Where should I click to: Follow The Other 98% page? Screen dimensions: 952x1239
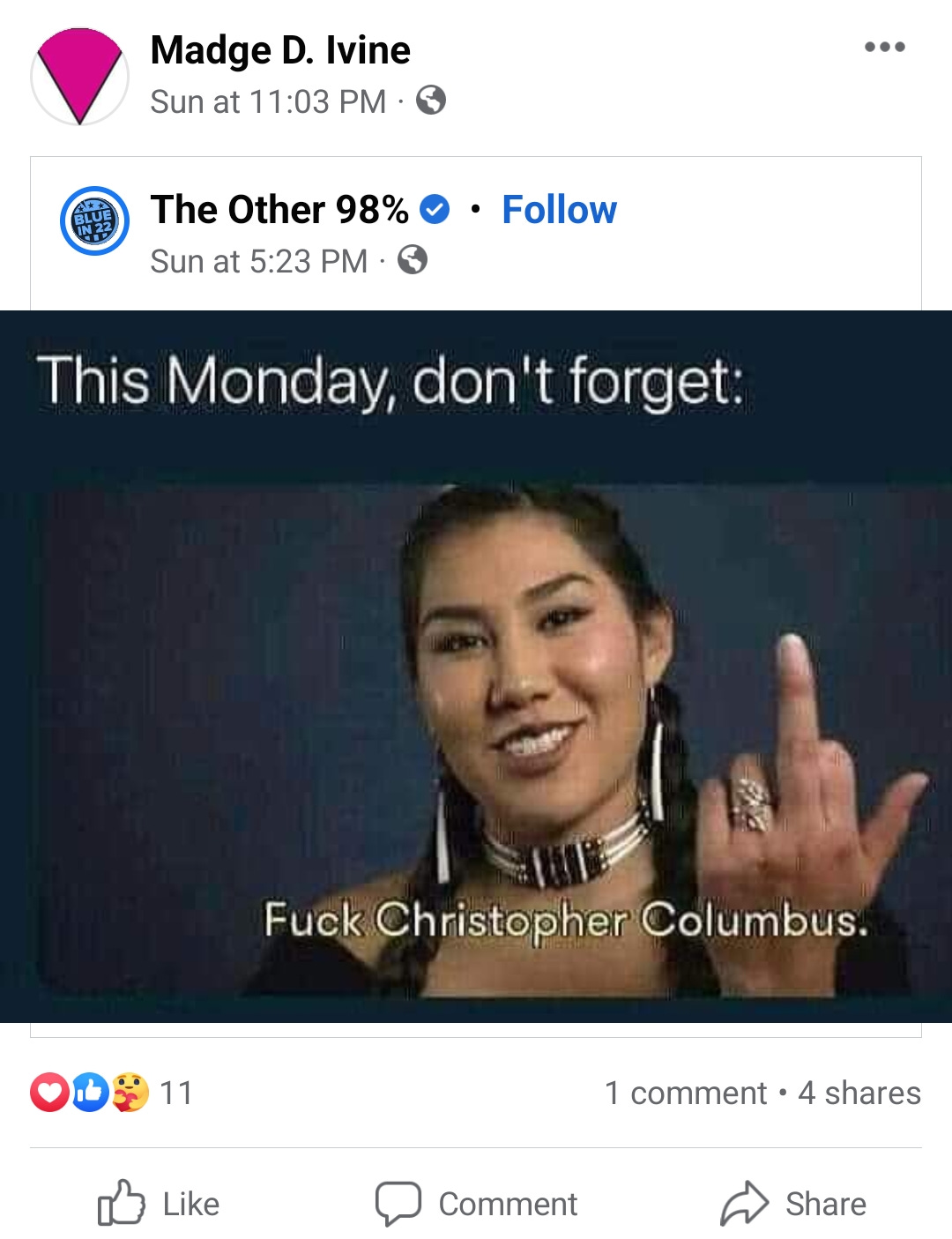point(559,210)
